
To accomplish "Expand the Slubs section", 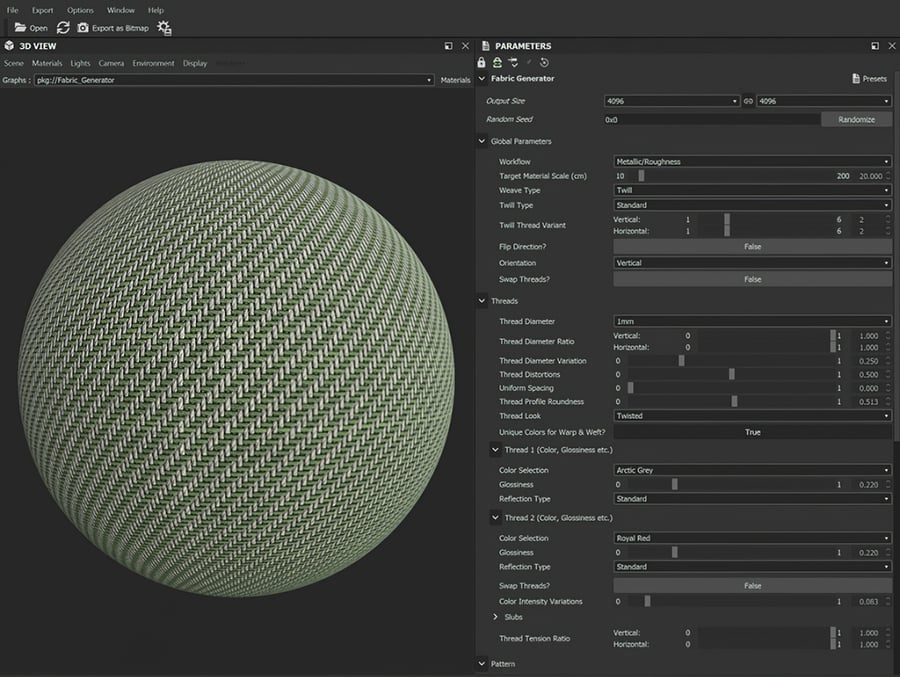I will [496, 617].
